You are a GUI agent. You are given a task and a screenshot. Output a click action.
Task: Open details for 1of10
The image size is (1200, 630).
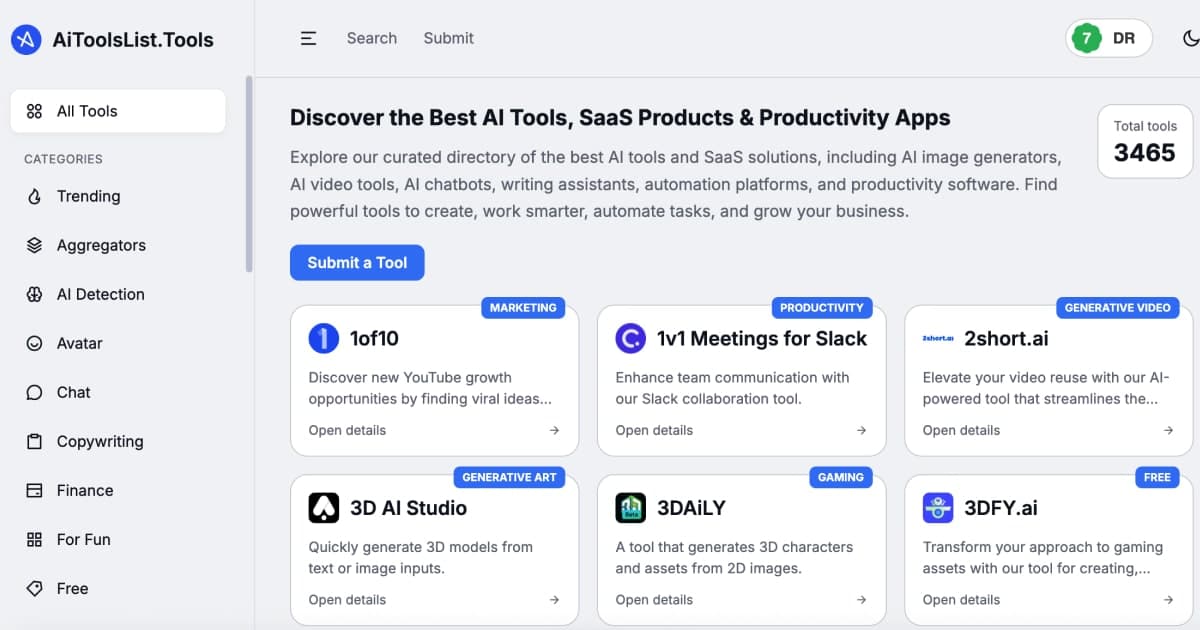coord(347,430)
